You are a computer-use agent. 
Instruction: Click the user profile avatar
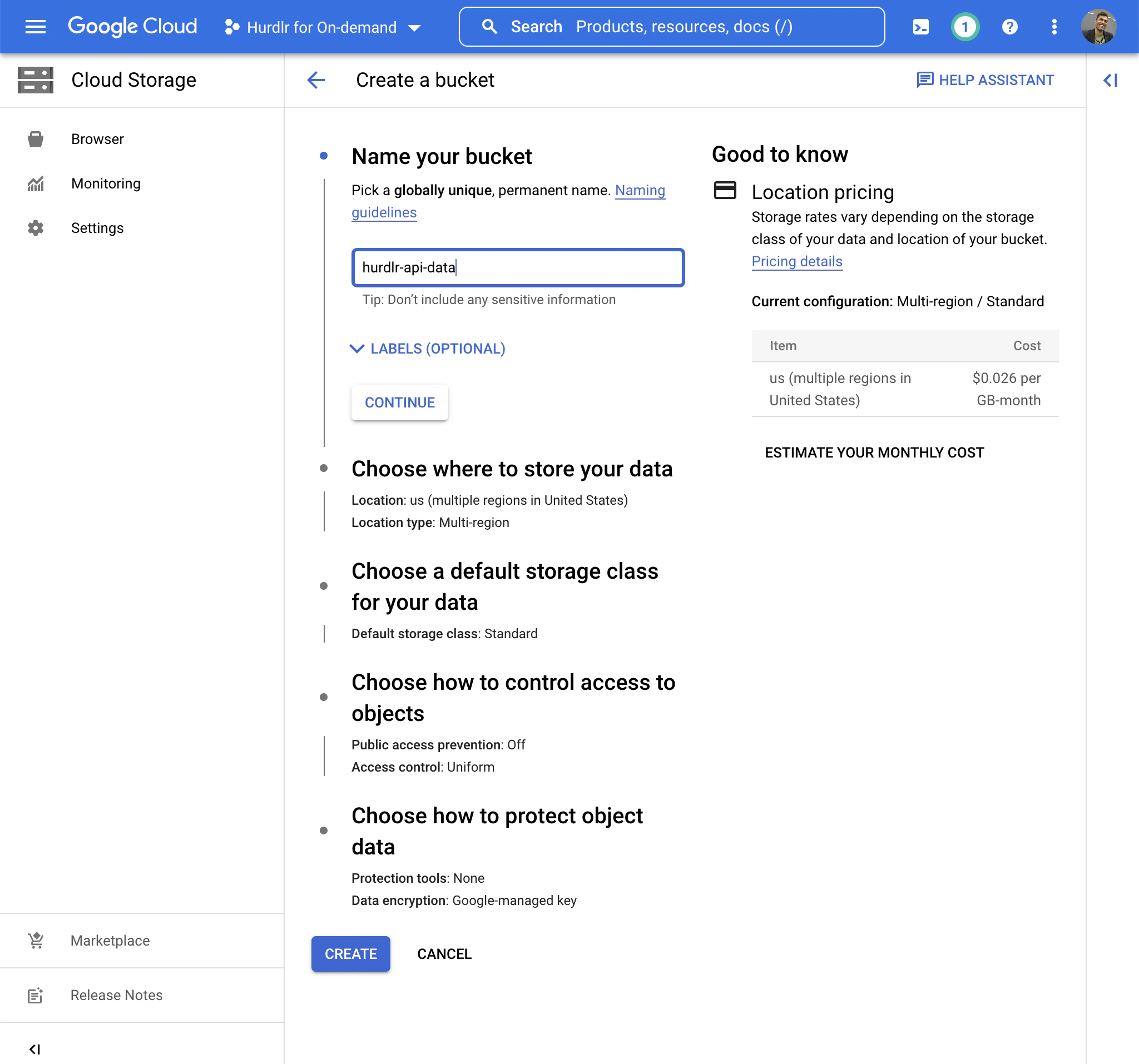click(x=1098, y=26)
